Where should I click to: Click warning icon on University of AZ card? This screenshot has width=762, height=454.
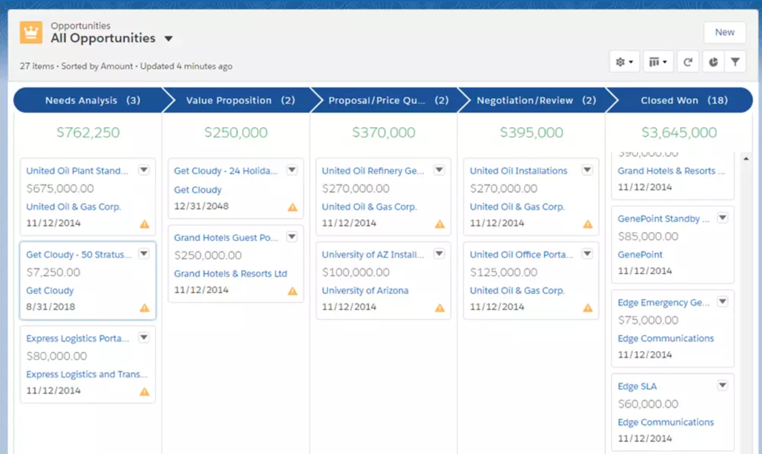pos(440,308)
